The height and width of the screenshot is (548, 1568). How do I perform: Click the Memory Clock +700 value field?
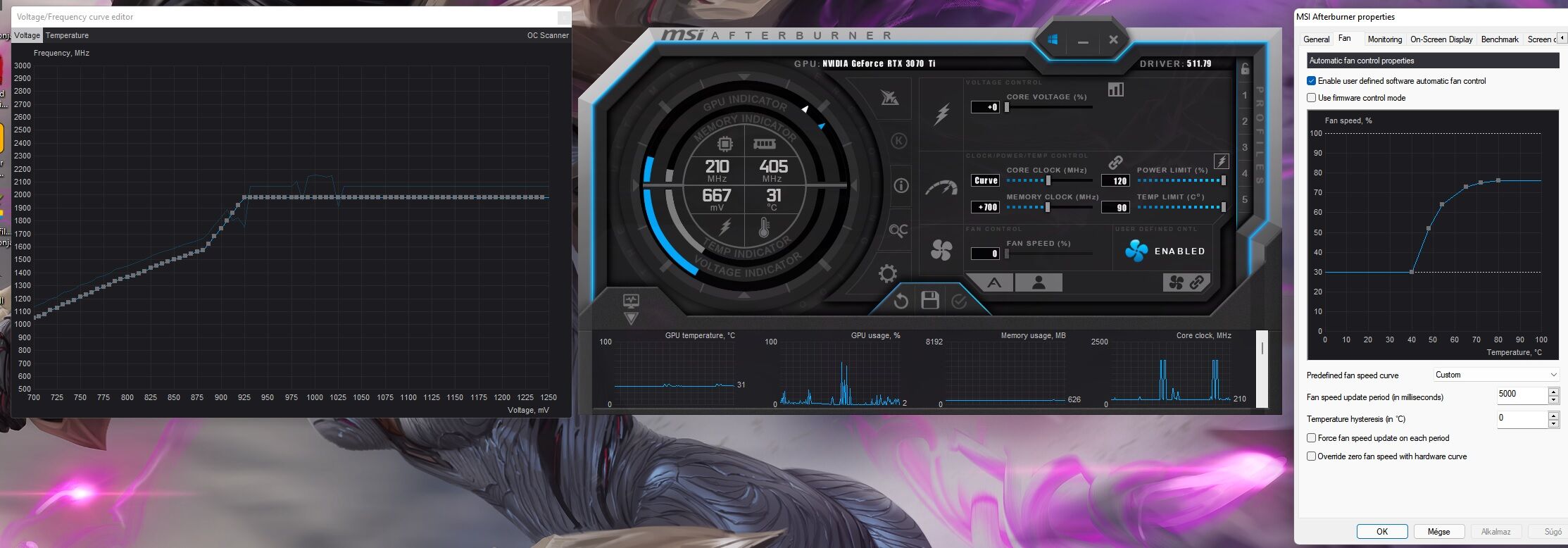click(x=985, y=207)
